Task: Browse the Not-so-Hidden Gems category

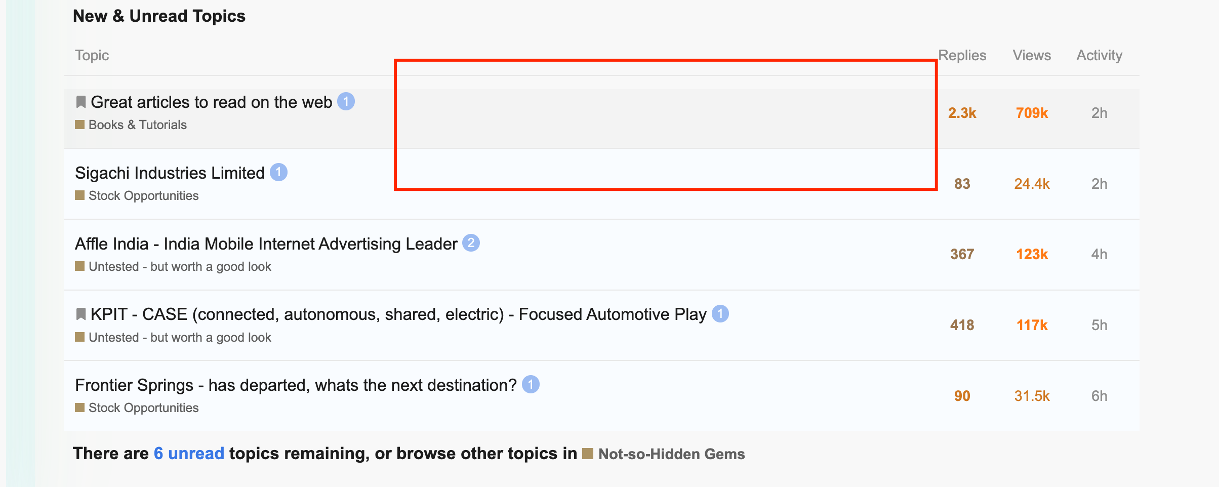Action: coord(671,454)
